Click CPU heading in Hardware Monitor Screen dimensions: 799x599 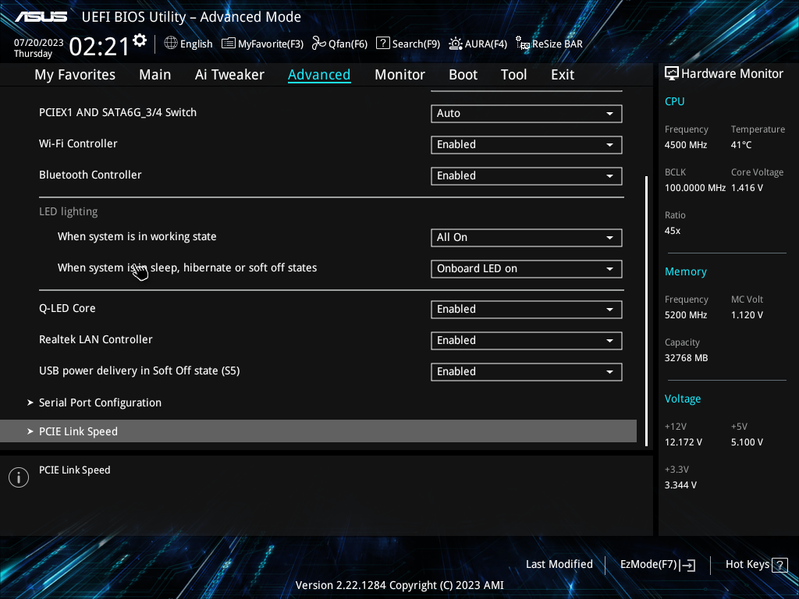pyautogui.click(x=675, y=101)
